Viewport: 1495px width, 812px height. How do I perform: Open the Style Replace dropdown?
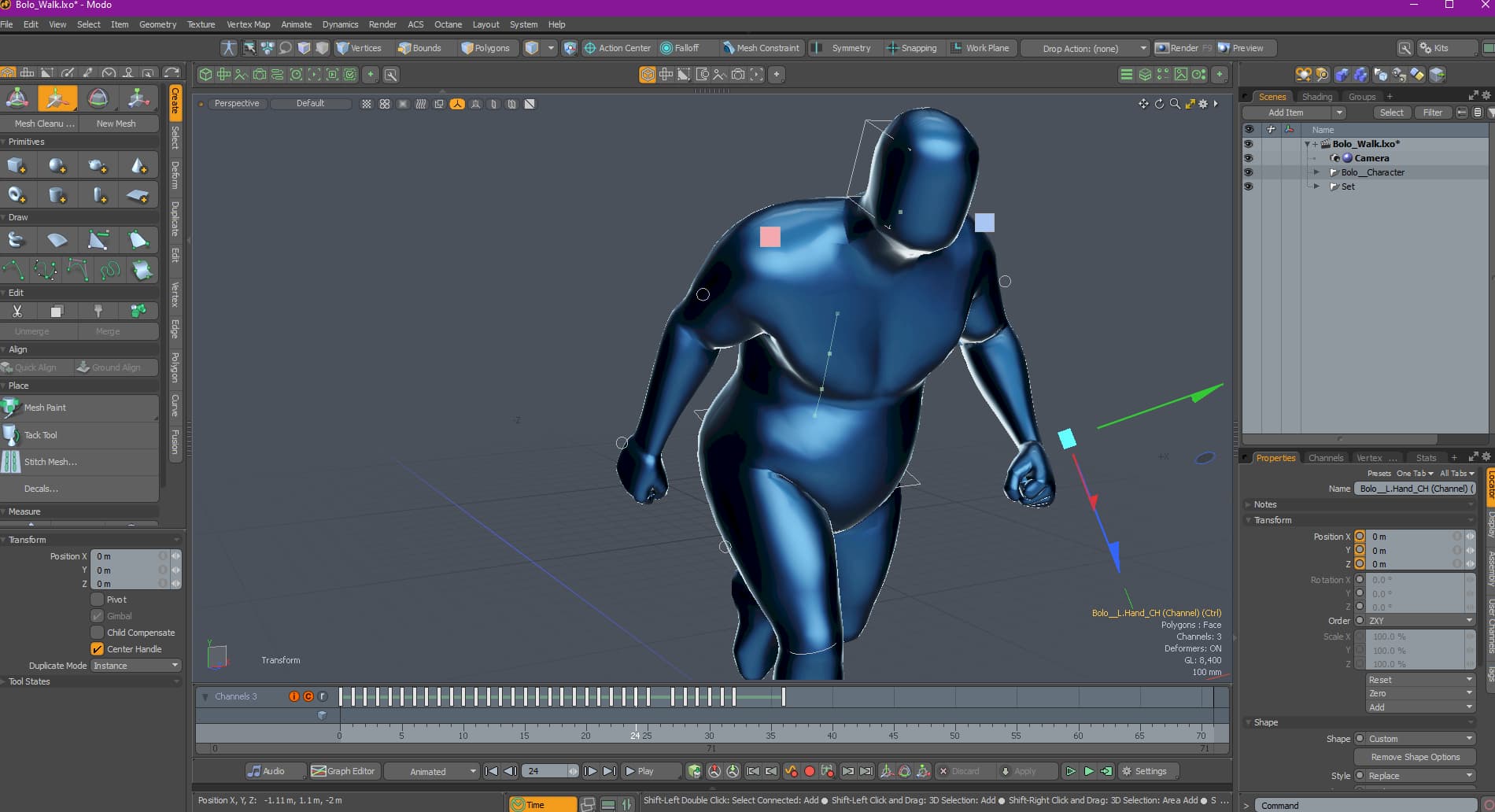coord(1419,776)
